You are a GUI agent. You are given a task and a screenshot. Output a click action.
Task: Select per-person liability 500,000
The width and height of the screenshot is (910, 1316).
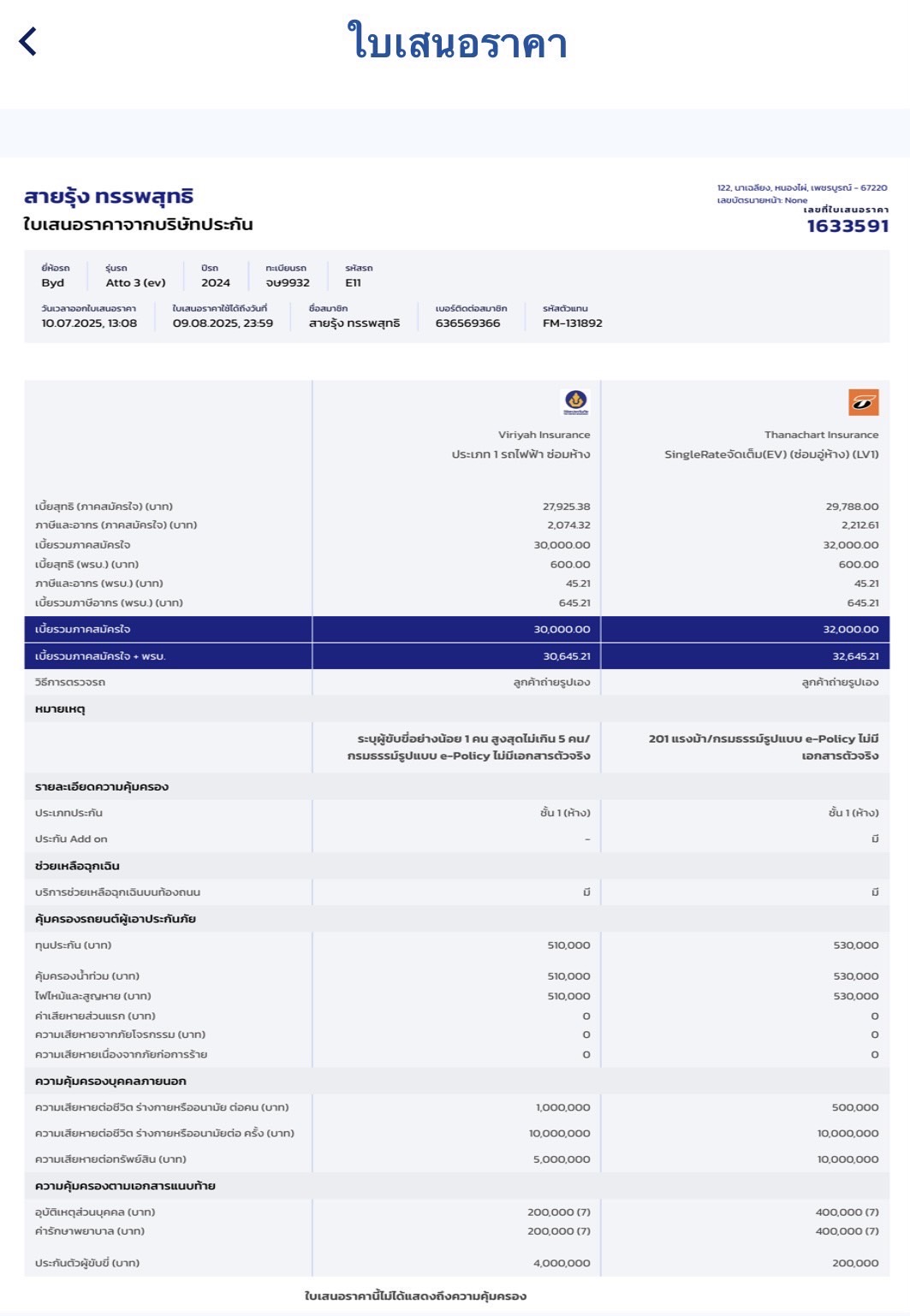[855, 1107]
